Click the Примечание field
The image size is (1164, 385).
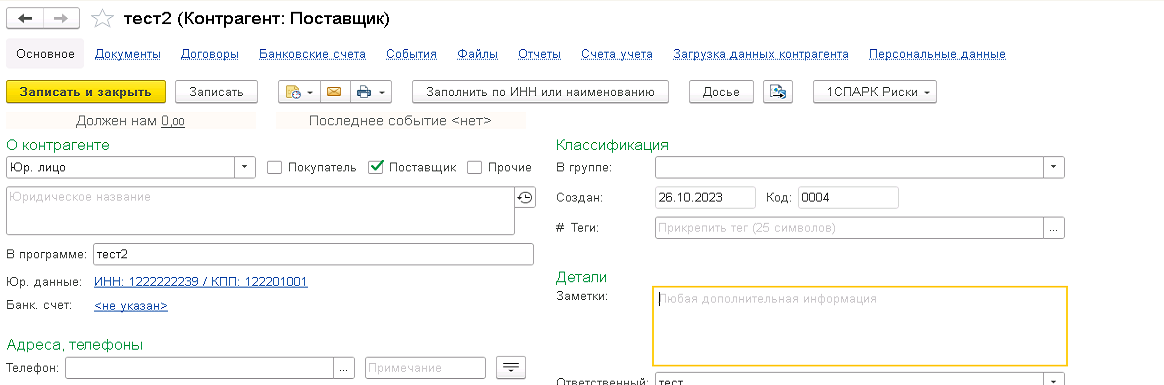click(x=425, y=368)
